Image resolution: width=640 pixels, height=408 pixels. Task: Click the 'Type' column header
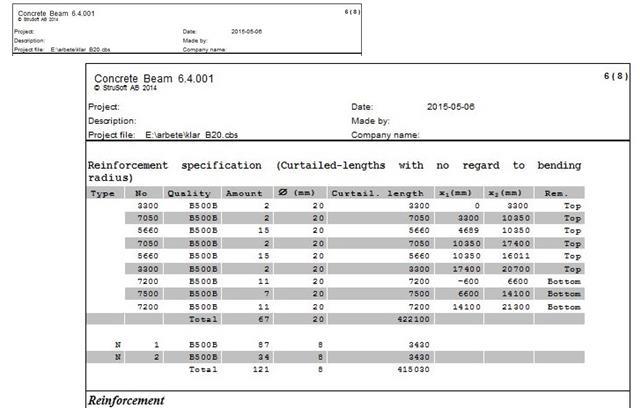102,193
